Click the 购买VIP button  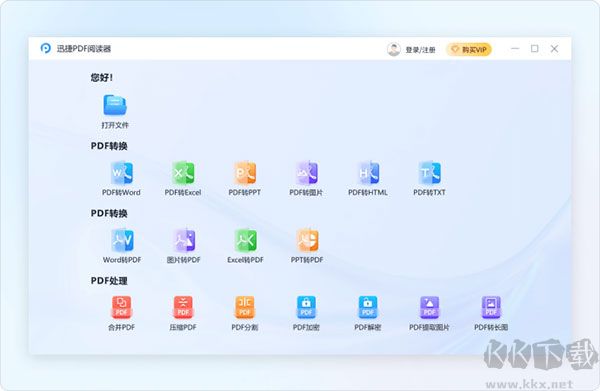[469, 49]
